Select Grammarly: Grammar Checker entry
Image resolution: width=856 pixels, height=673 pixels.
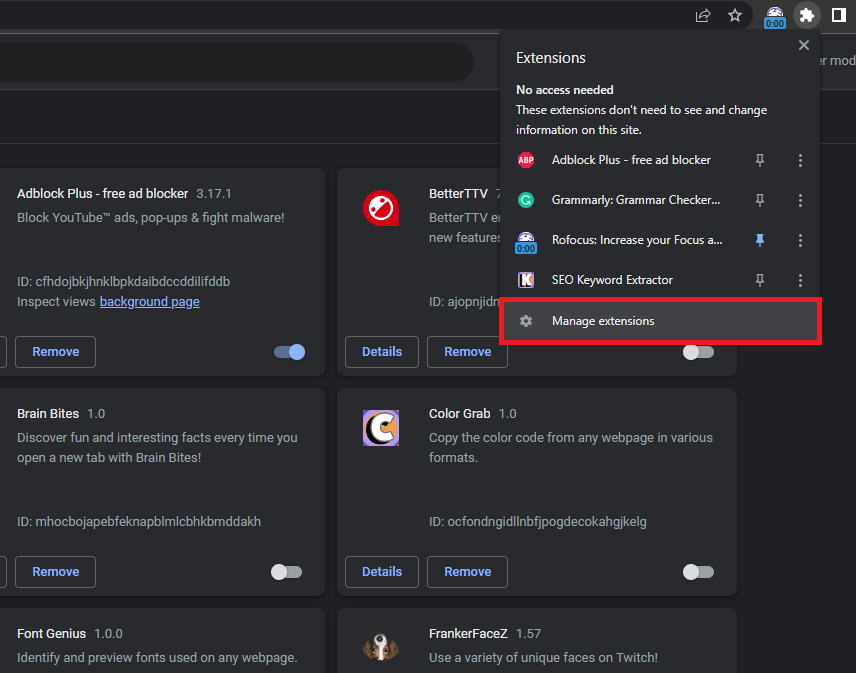click(x=636, y=200)
